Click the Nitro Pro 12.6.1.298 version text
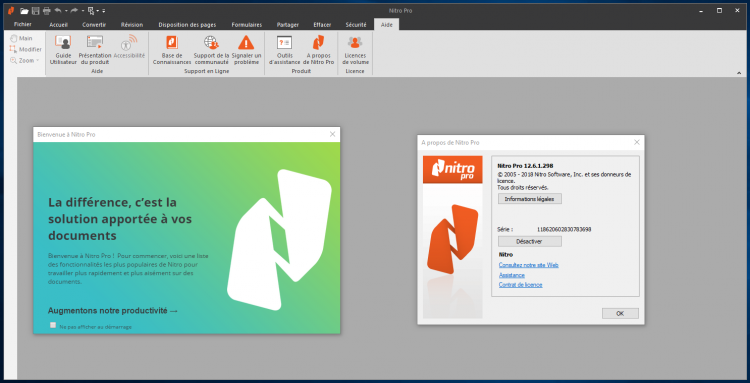 coord(525,165)
